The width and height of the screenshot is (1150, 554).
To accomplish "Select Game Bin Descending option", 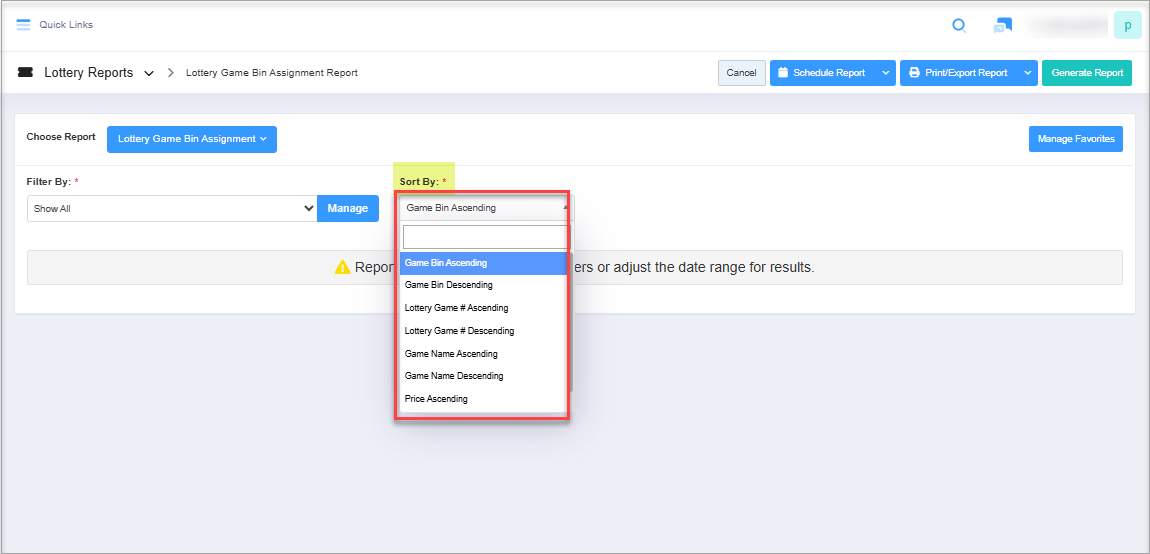I will point(448,285).
